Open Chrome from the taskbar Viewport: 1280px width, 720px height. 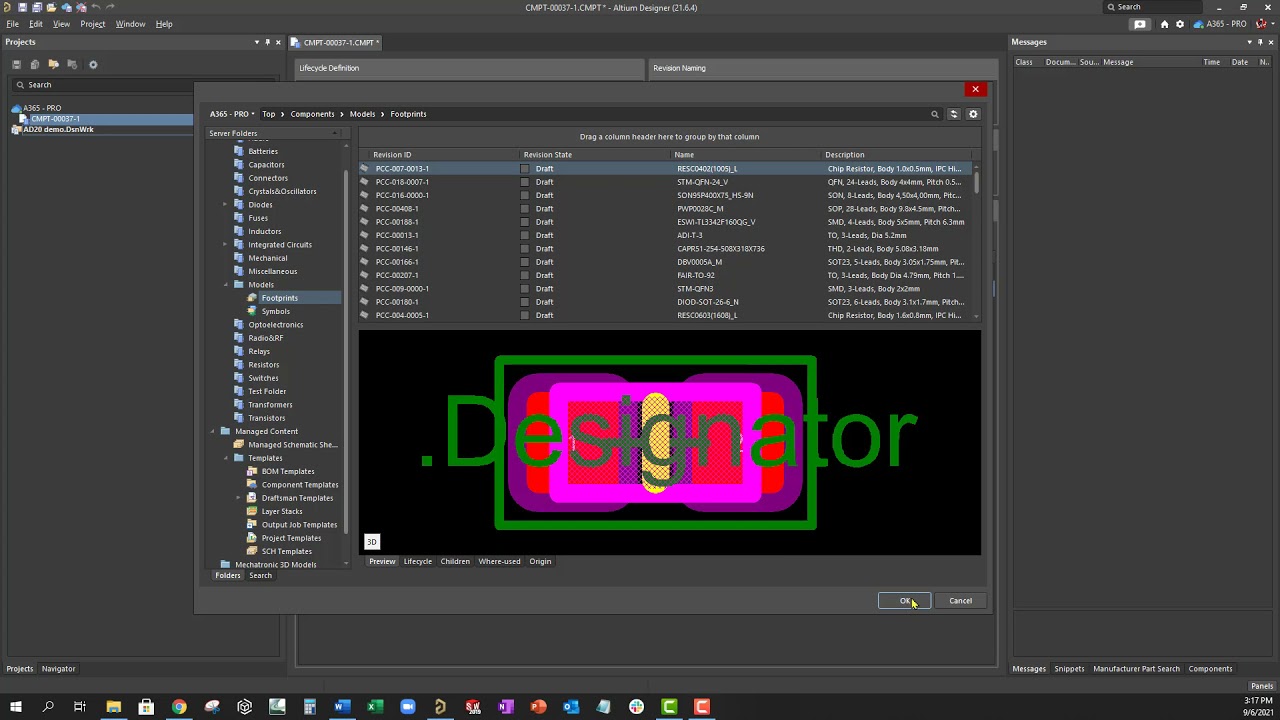pyautogui.click(x=178, y=707)
